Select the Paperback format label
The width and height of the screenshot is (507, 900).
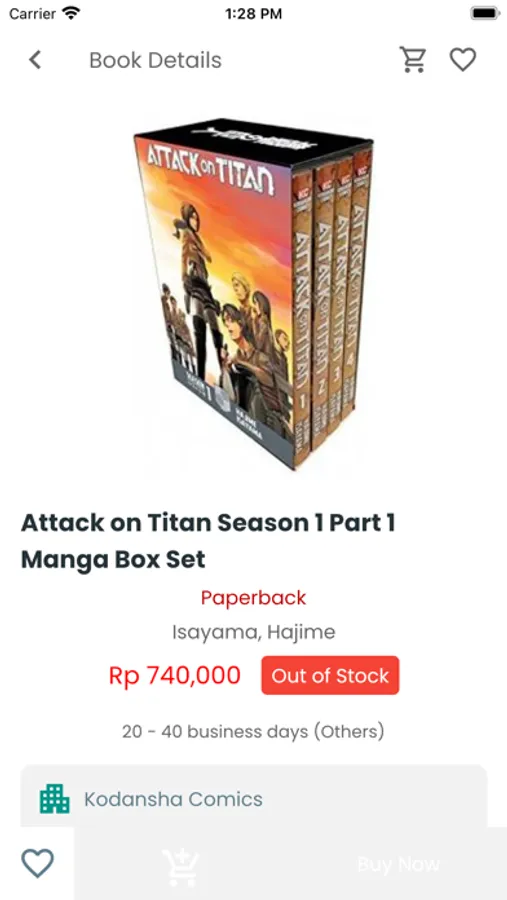(x=253, y=598)
